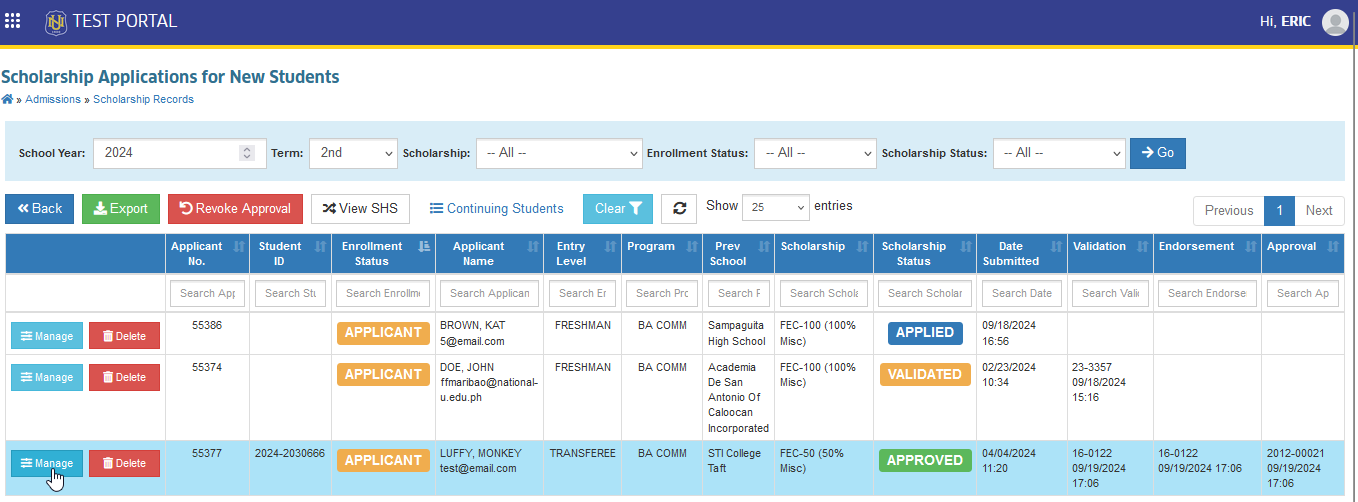Click the home icon in breadcrumb

pyautogui.click(x=7, y=99)
